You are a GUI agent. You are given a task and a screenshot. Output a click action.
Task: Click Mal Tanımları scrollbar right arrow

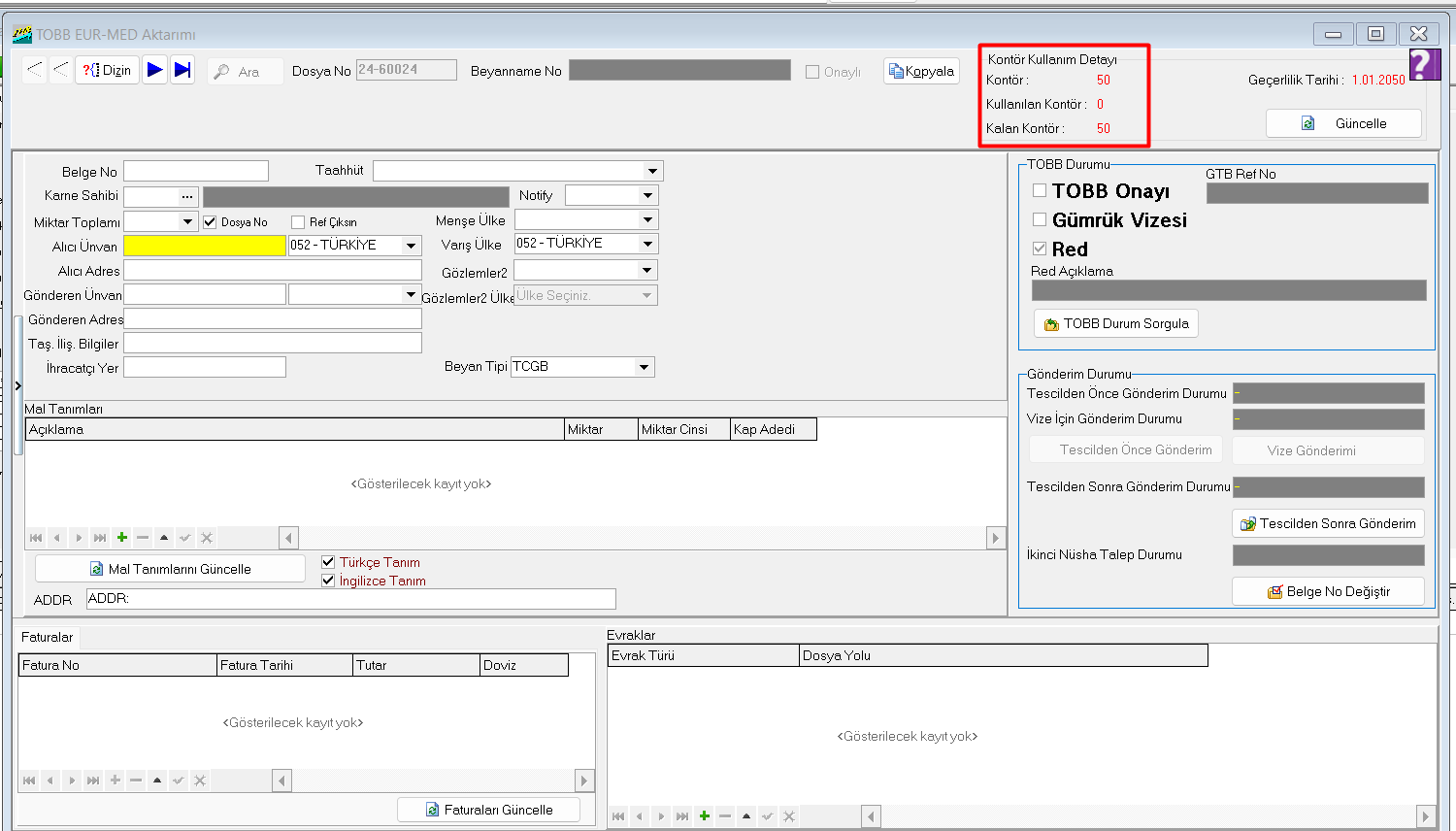pos(995,538)
